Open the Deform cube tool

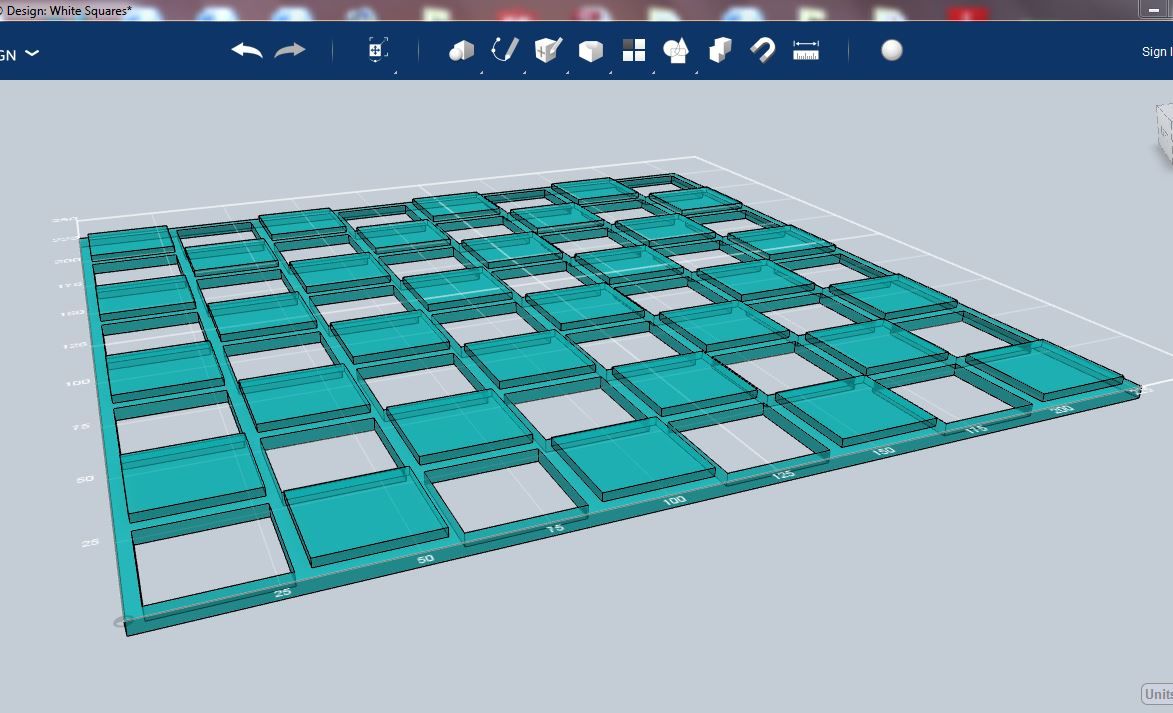590,49
